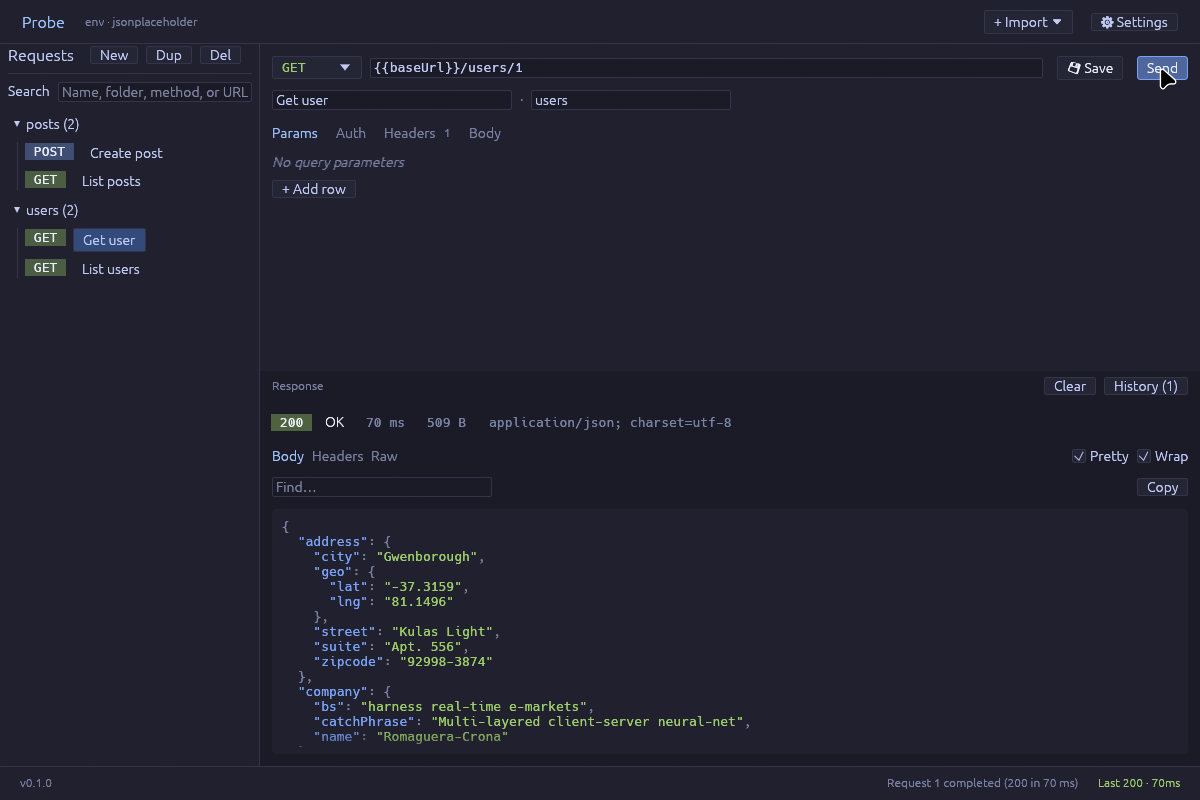Click "92998-3874" zipcode value
This screenshot has height=800, width=1200.
click(446, 662)
